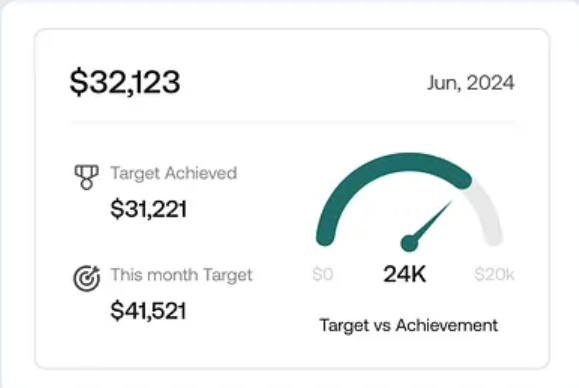This screenshot has width=579, height=388.
Task: Select the $41,521 target value
Action: click(x=148, y=310)
